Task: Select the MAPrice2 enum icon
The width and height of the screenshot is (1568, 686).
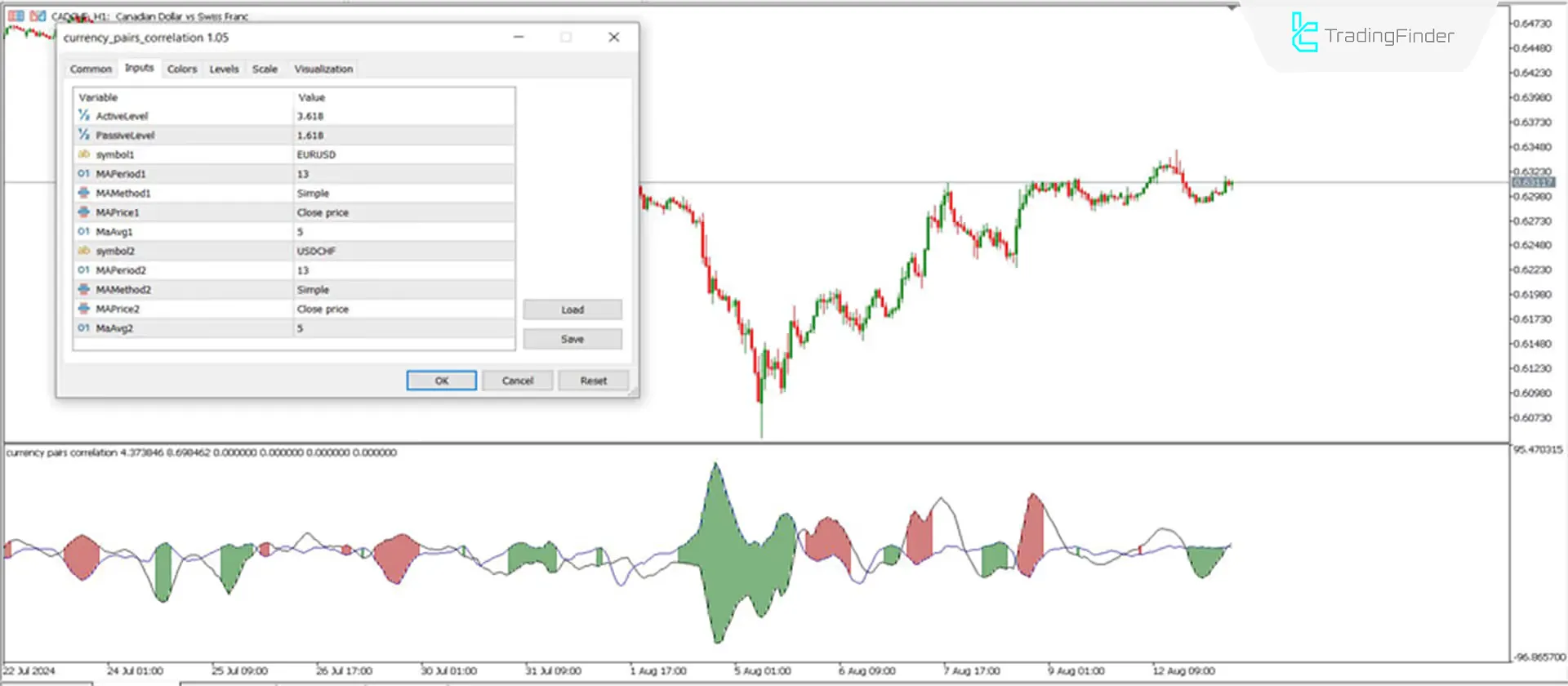Action: 83,309
